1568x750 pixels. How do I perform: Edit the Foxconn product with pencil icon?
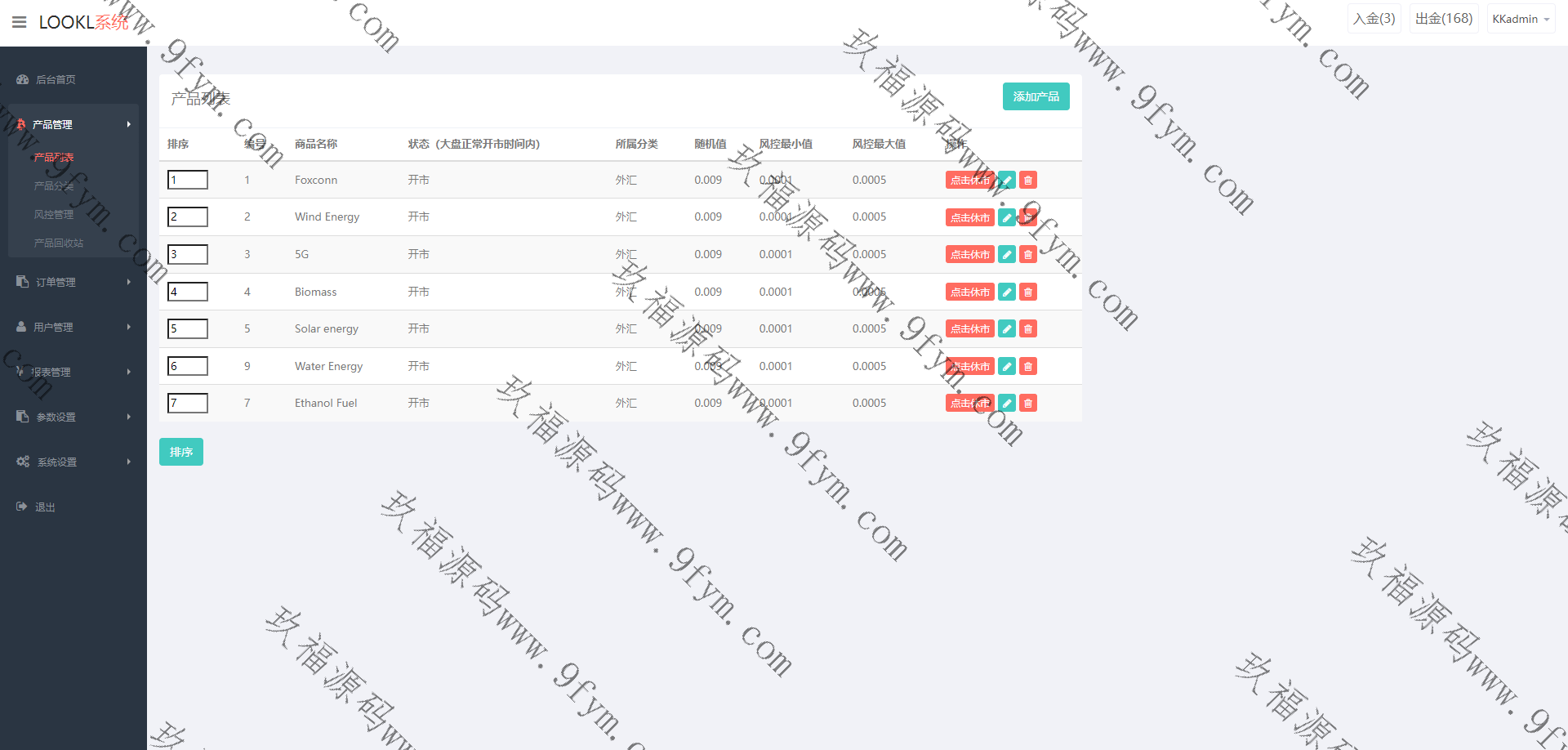tap(1007, 181)
